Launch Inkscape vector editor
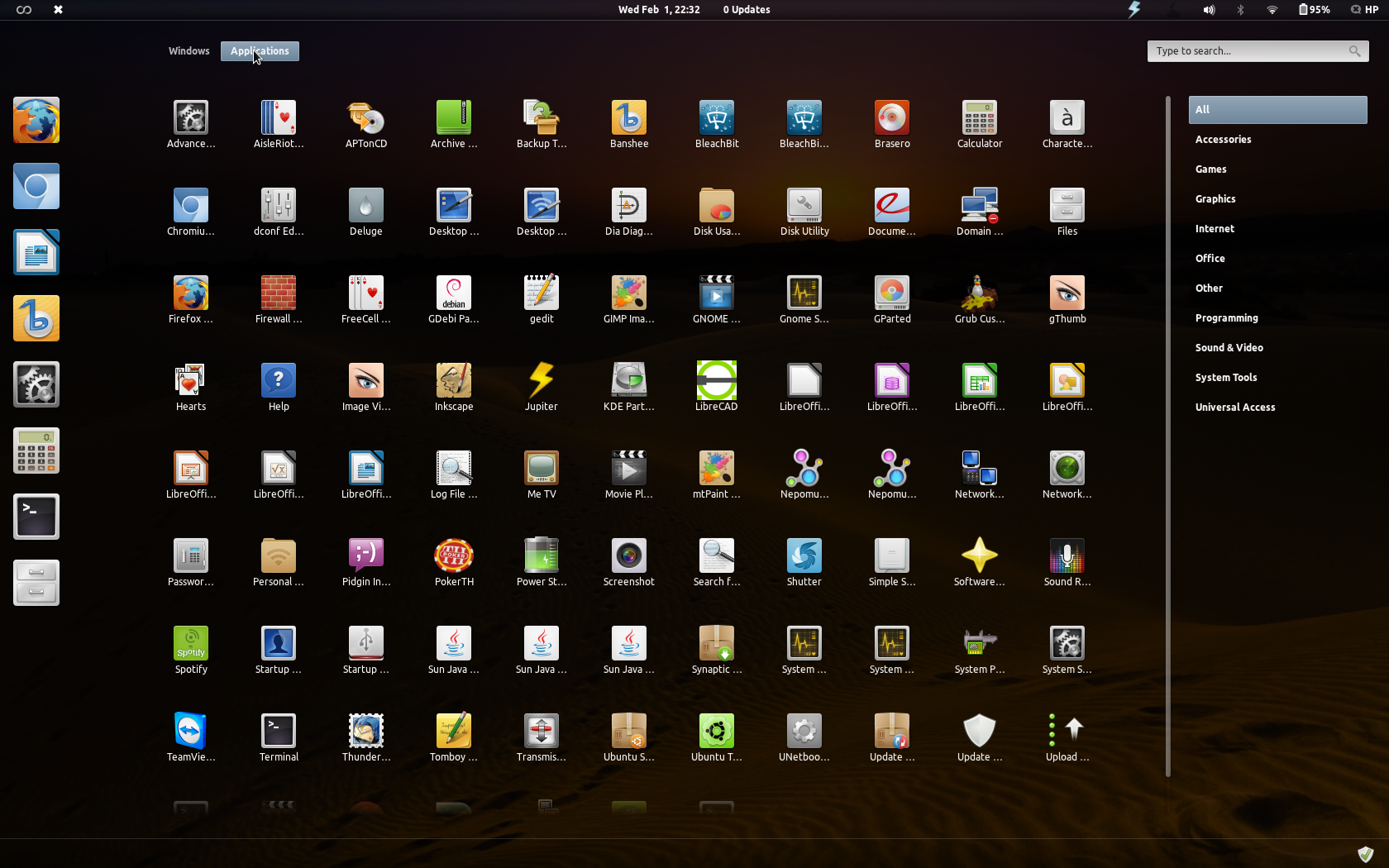The image size is (1389, 868). (454, 388)
